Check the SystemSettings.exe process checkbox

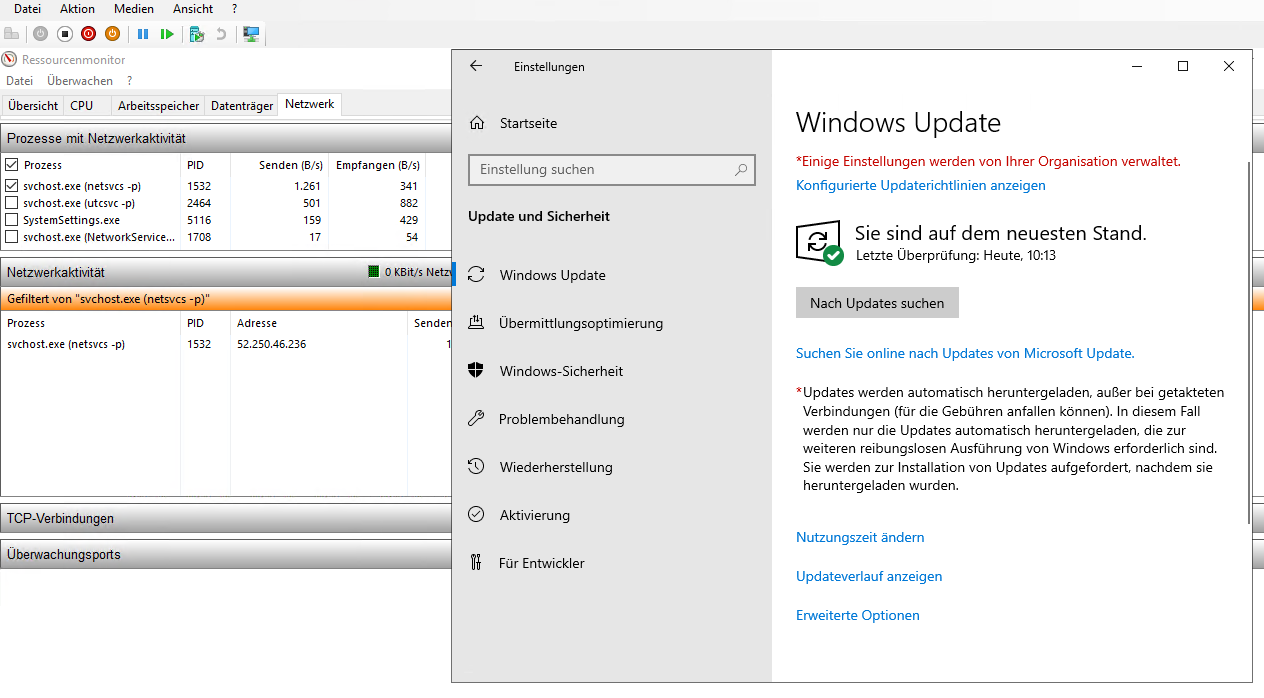pyautogui.click(x=12, y=220)
